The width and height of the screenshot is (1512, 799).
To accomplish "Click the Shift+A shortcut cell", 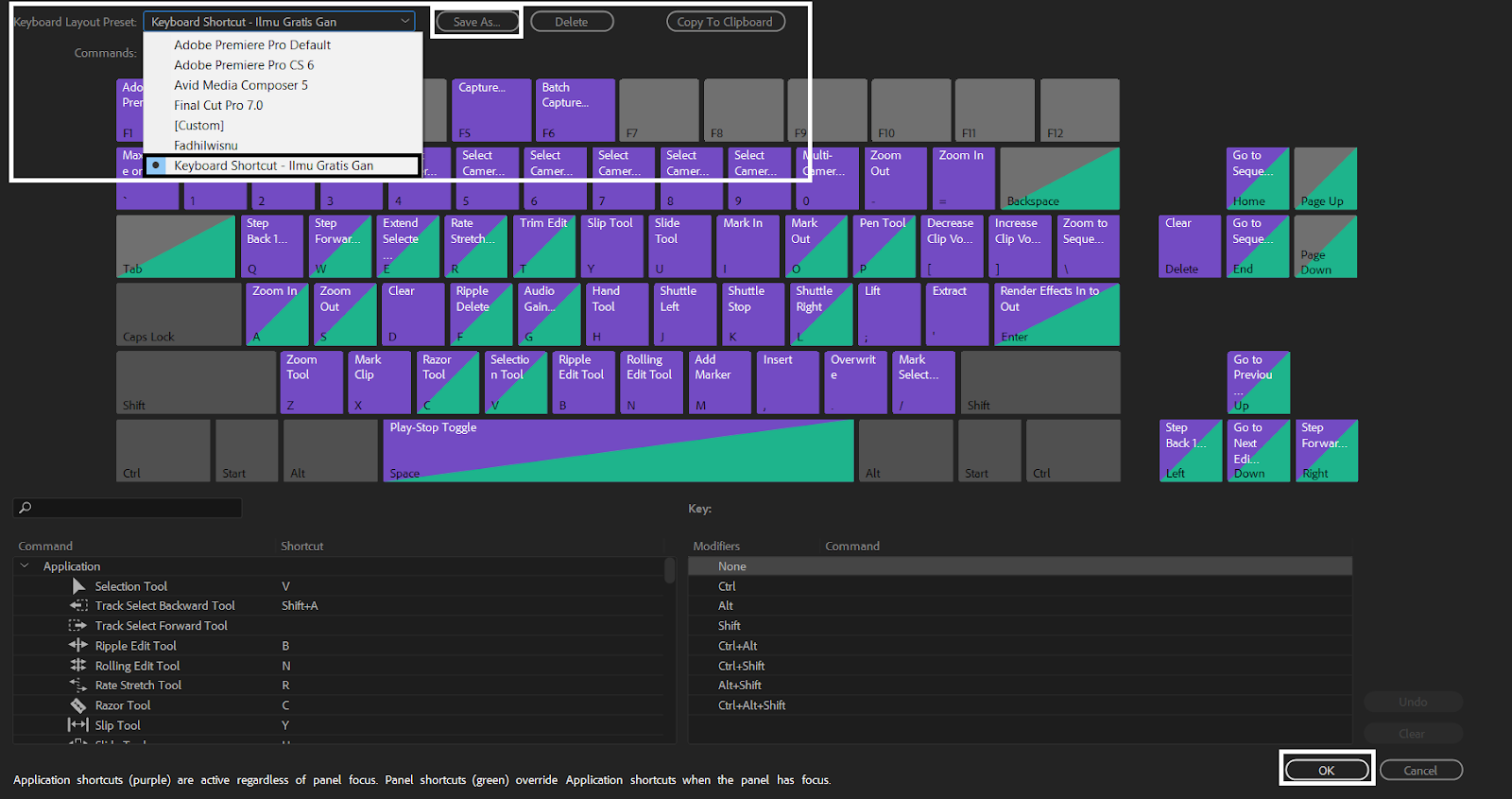I will tap(300, 606).
